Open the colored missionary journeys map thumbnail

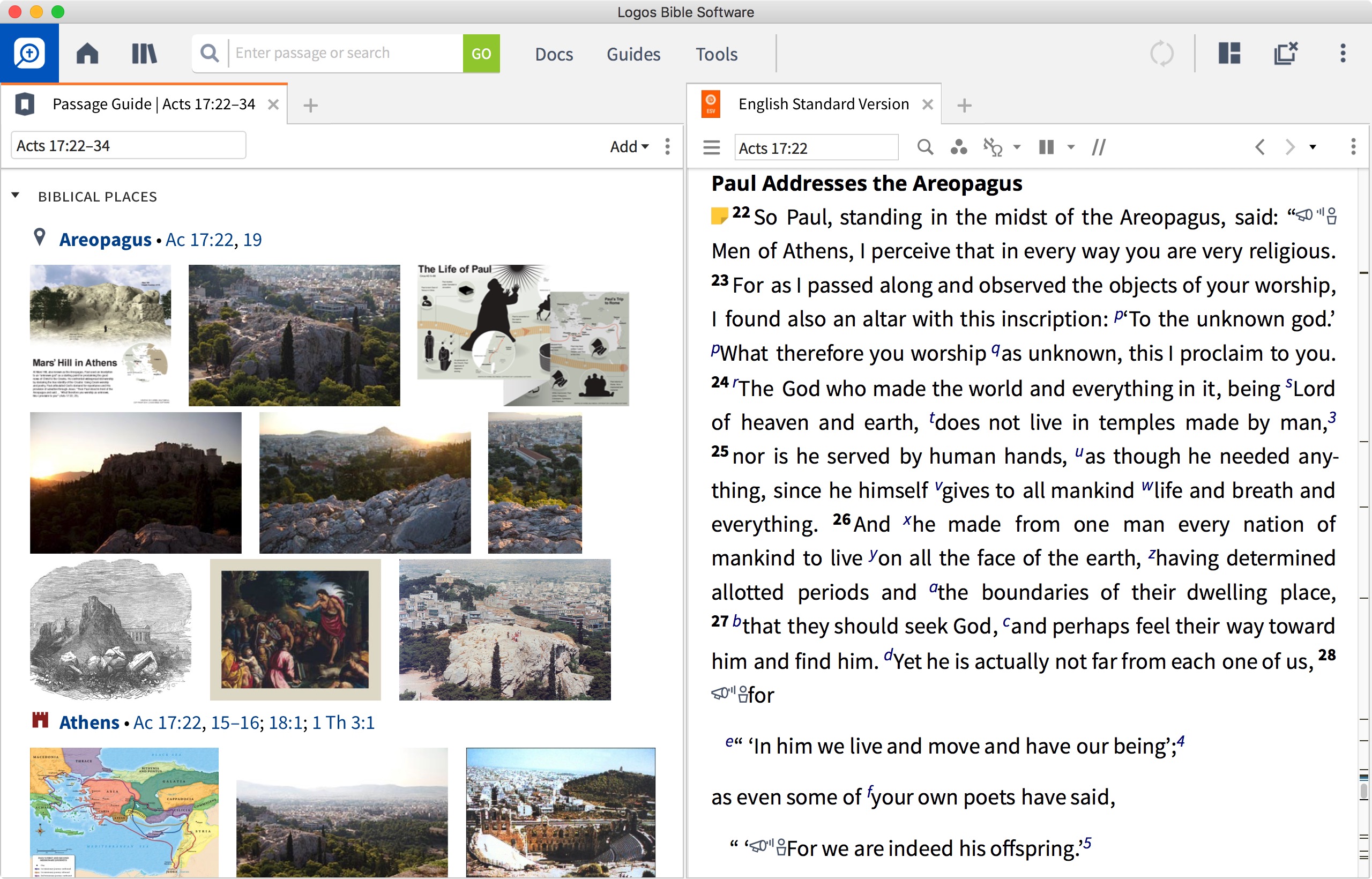(x=124, y=812)
